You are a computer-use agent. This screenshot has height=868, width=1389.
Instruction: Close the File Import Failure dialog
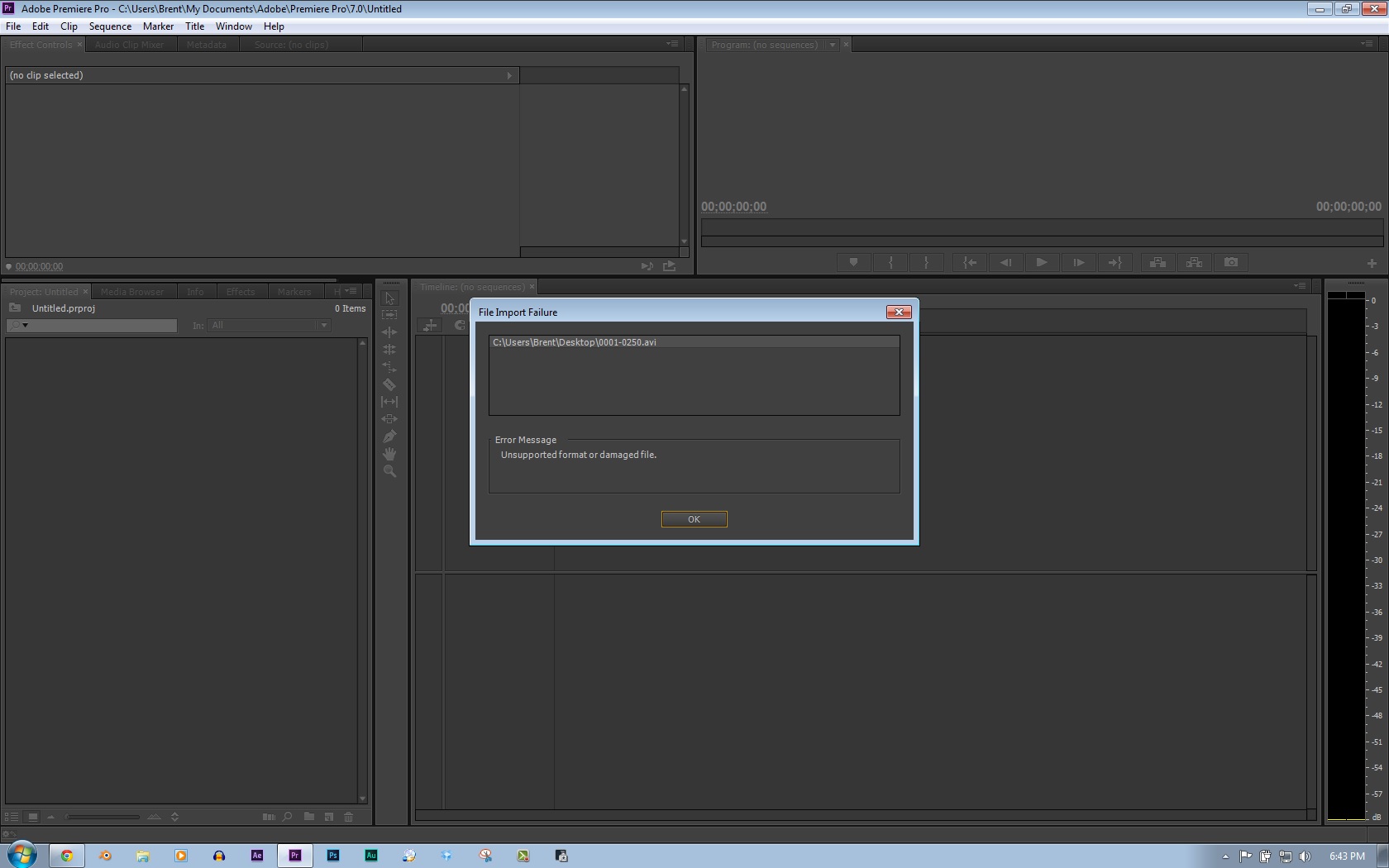tap(899, 312)
